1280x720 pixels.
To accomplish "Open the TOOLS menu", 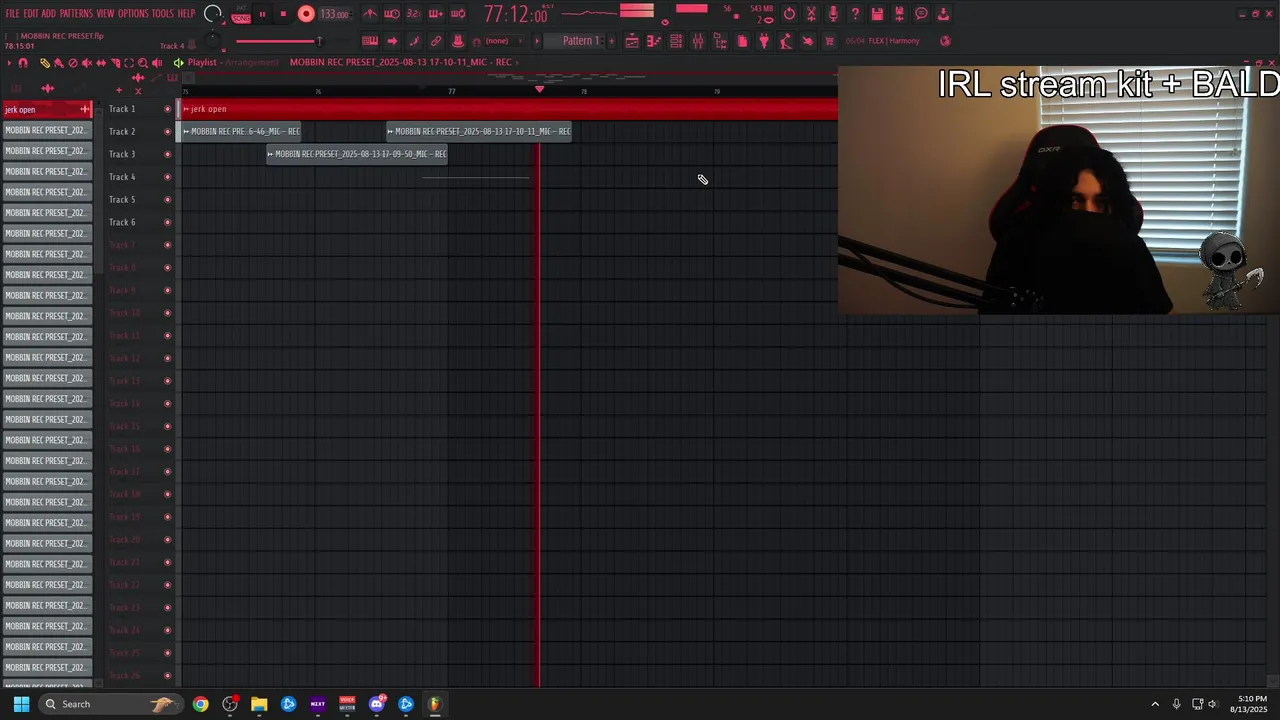I will pos(162,14).
